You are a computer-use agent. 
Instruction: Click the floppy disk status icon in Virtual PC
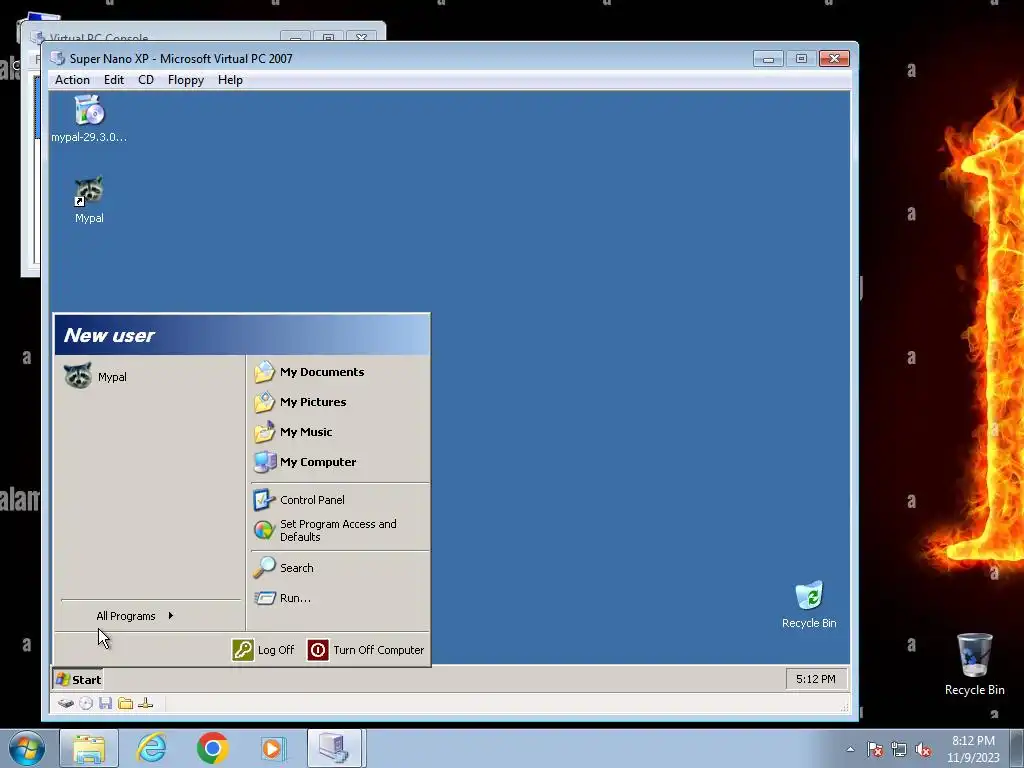pyautogui.click(x=106, y=703)
